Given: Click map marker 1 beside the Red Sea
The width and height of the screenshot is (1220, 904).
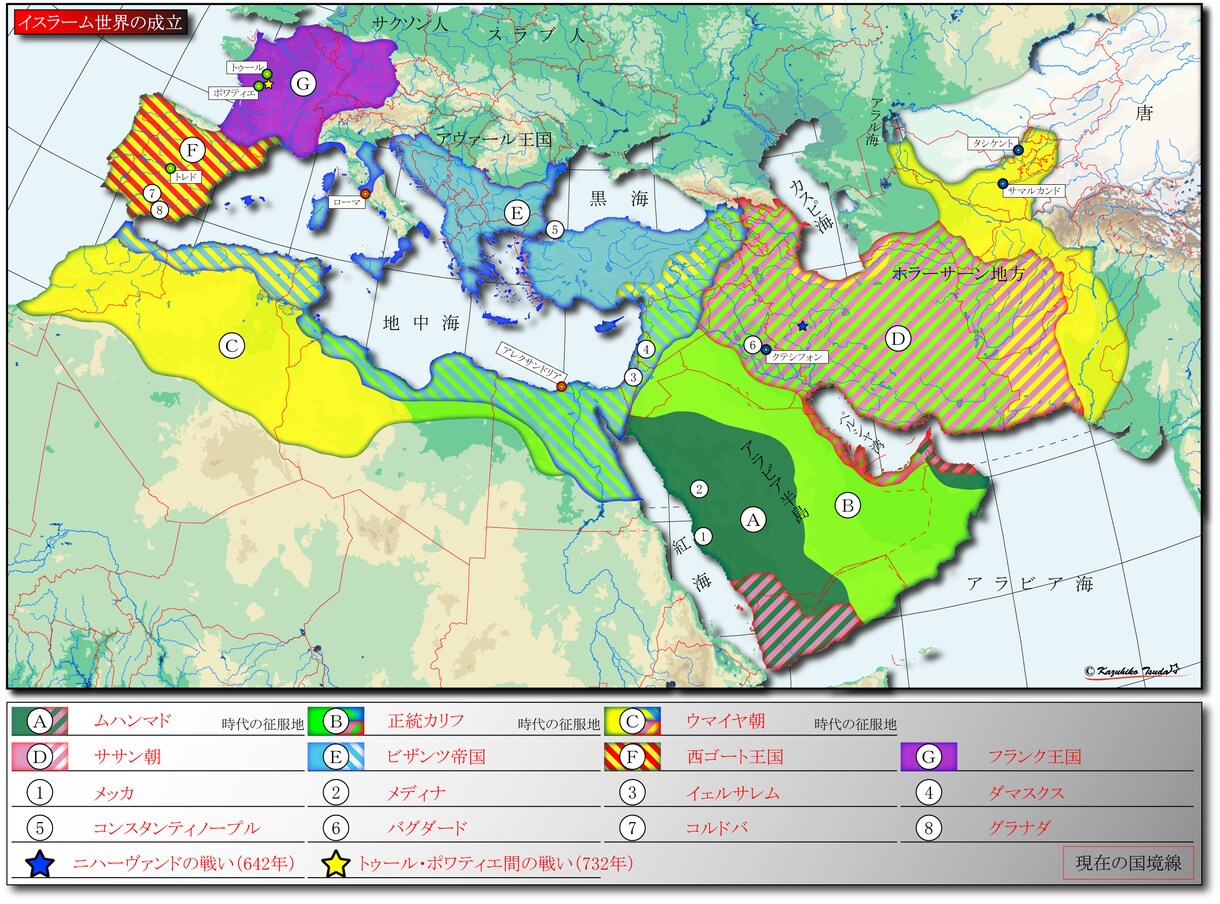Looking at the screenshot, I should [703, 536].
